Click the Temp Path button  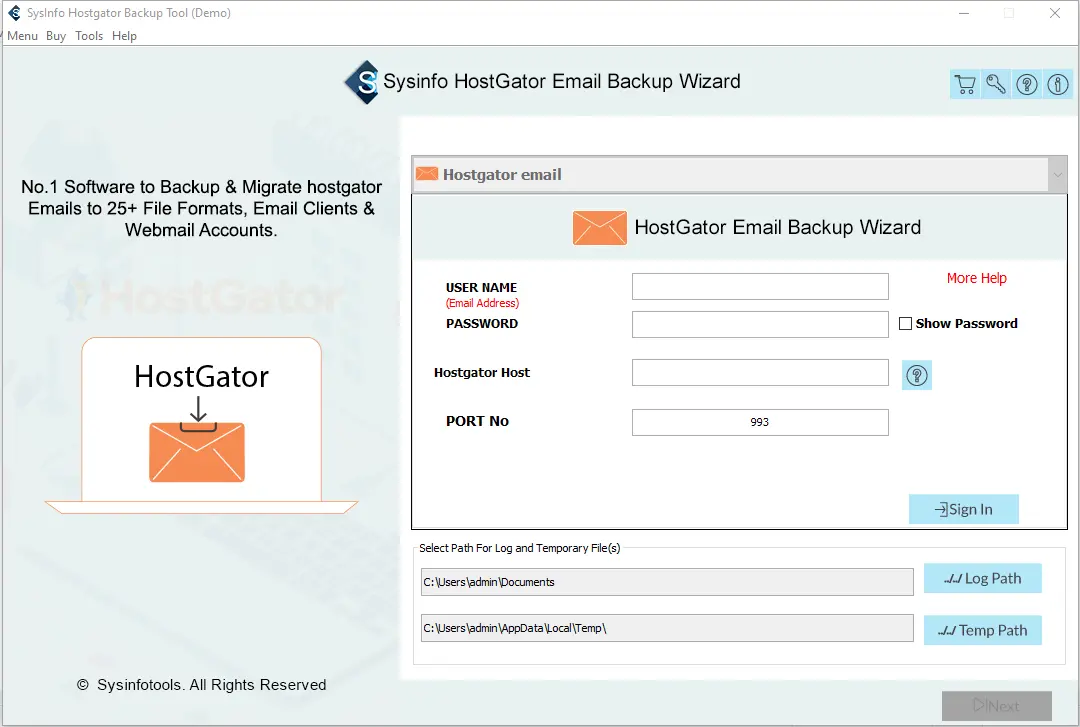982,630
